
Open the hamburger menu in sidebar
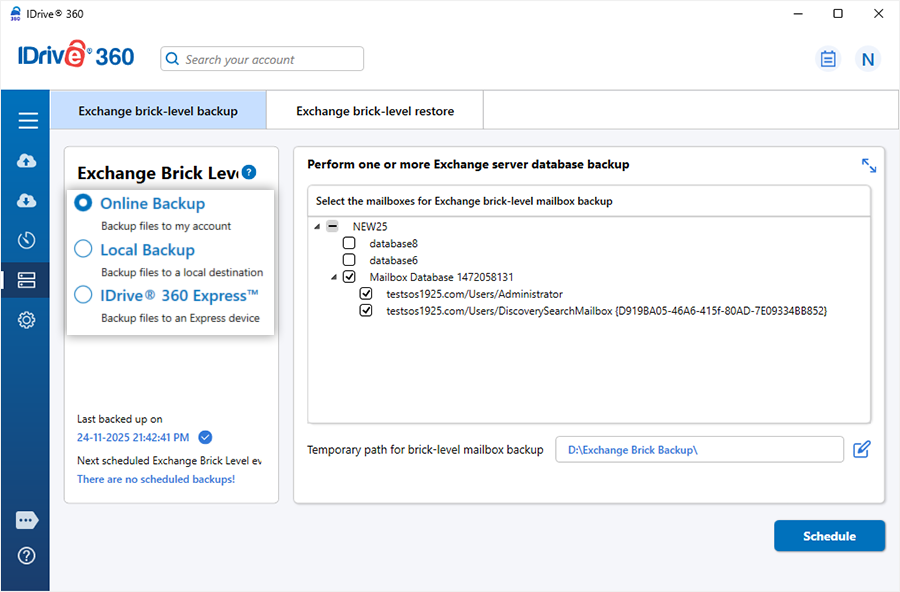click(x=27, y=121)
